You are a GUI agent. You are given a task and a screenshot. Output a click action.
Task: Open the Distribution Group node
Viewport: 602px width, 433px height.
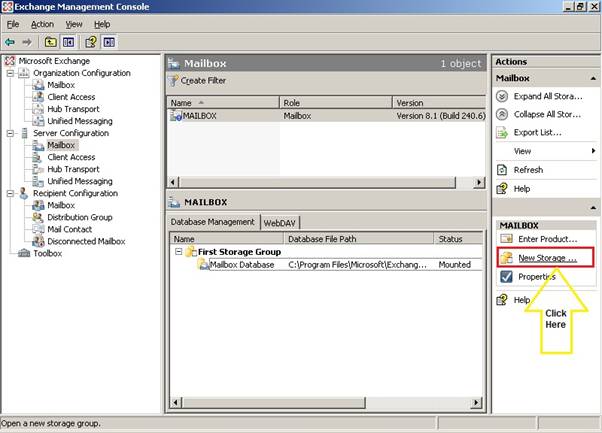click(x=79, y=217)
